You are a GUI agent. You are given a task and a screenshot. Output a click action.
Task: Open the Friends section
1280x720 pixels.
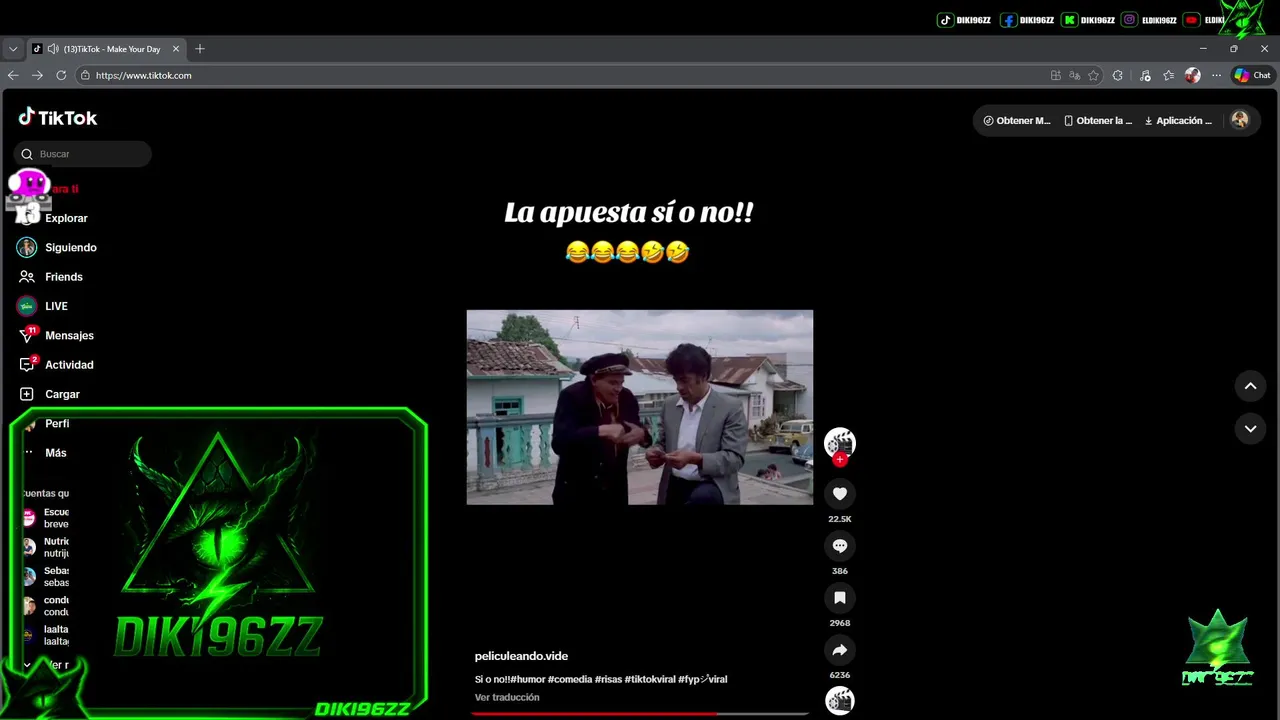pyautogui.click(x=50, y=277)
